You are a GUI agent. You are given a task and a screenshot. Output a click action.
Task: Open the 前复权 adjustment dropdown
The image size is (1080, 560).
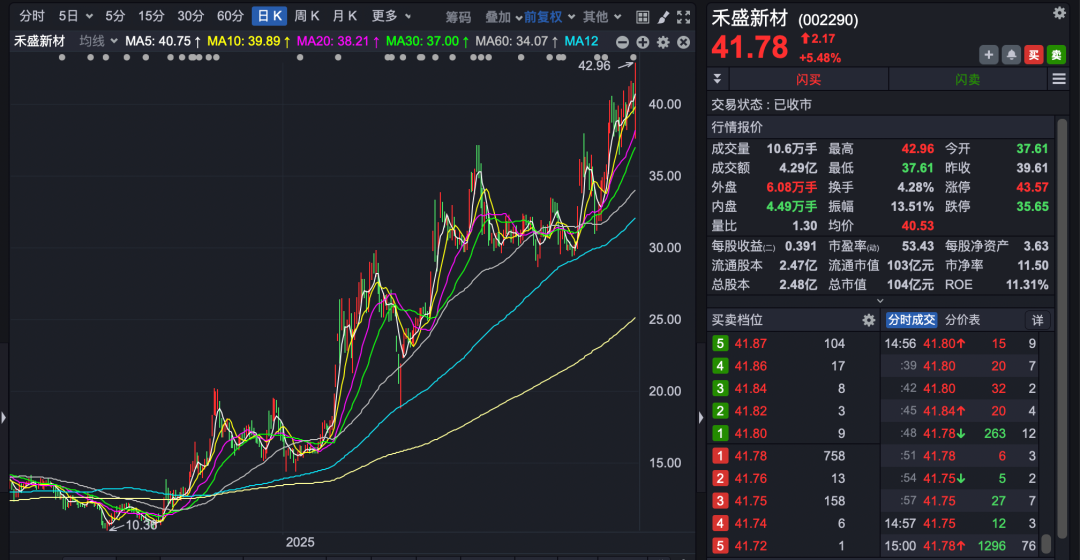[549, 16]
